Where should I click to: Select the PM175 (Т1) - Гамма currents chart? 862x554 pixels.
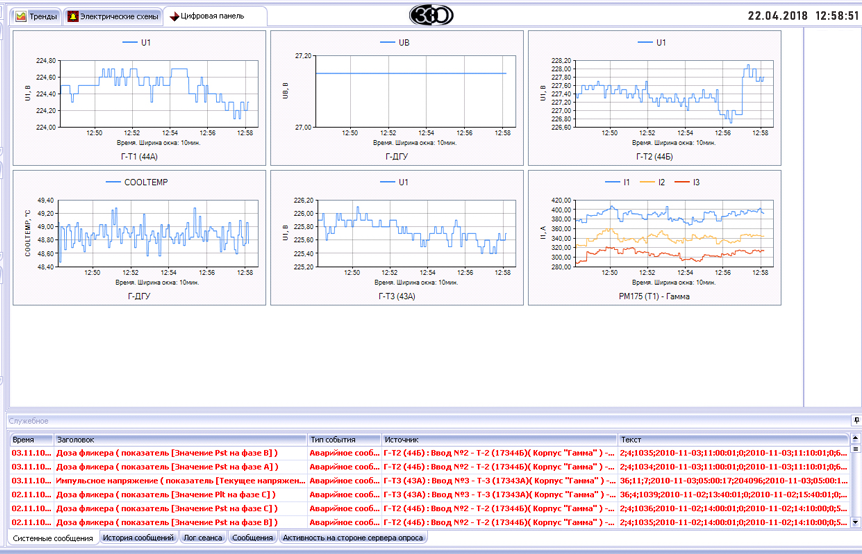point(655,237)
